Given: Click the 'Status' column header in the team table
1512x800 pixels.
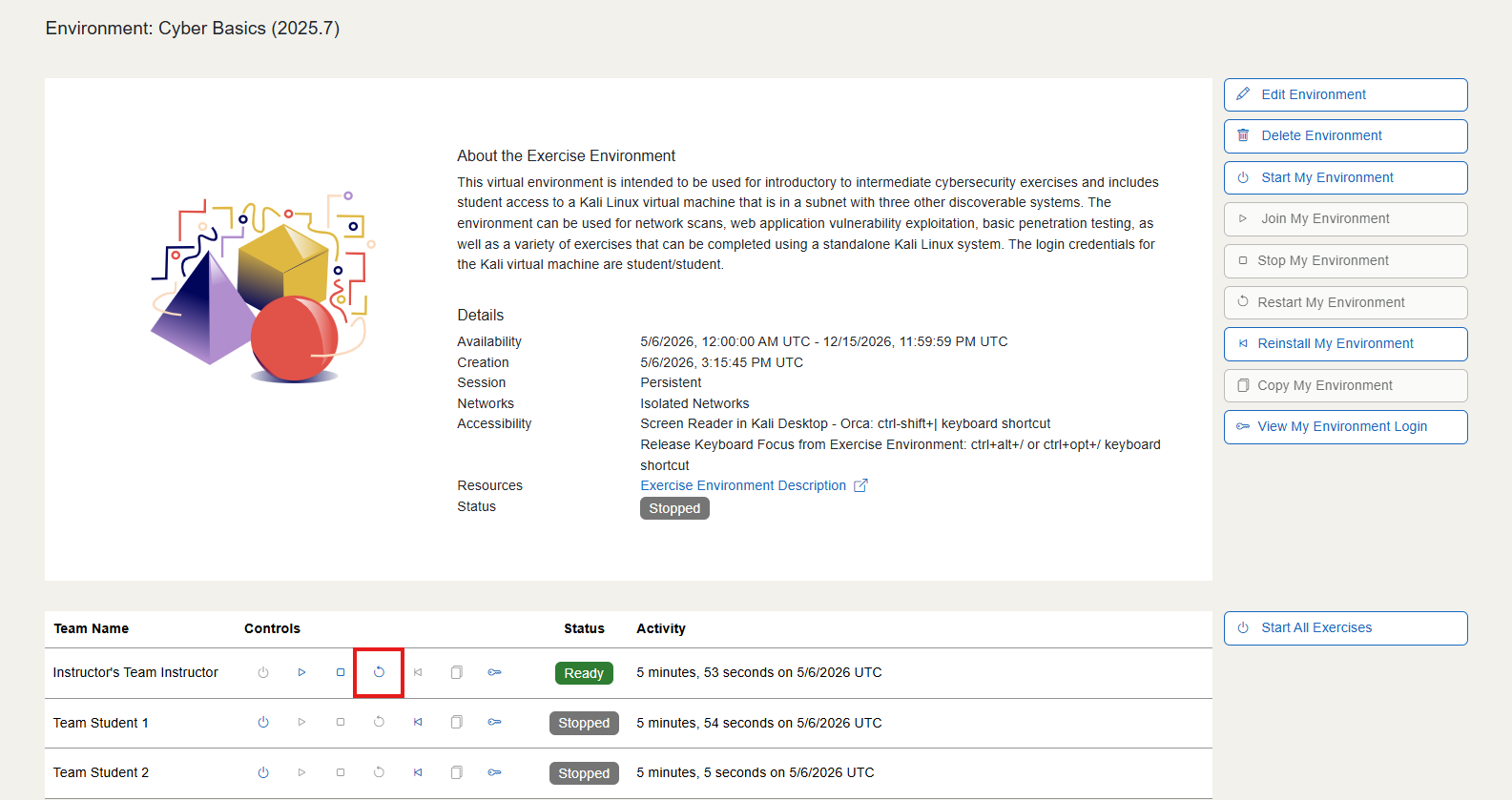Looking at the screenshot, I should click(584, 628).
